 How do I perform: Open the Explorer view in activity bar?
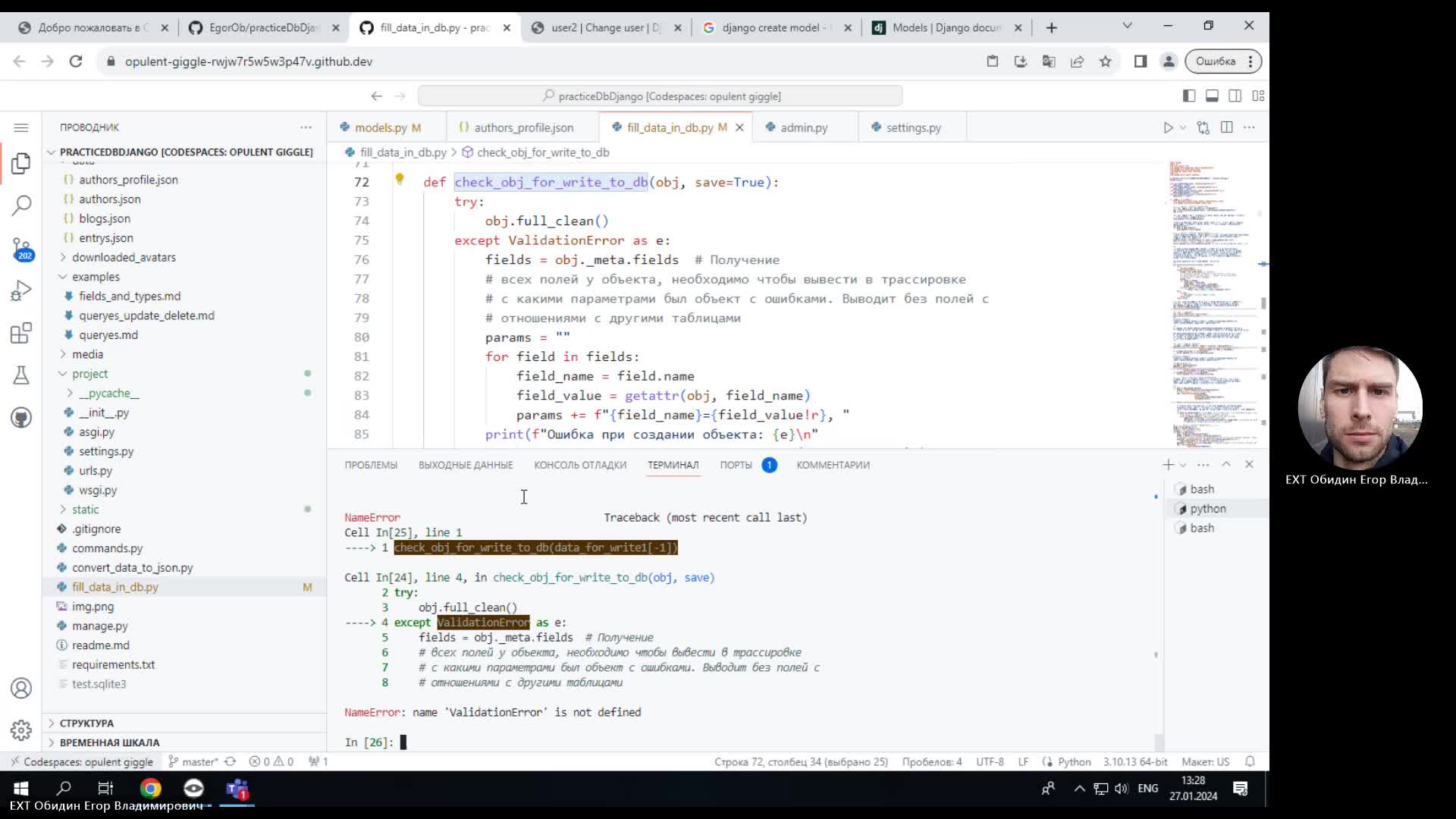21,162
